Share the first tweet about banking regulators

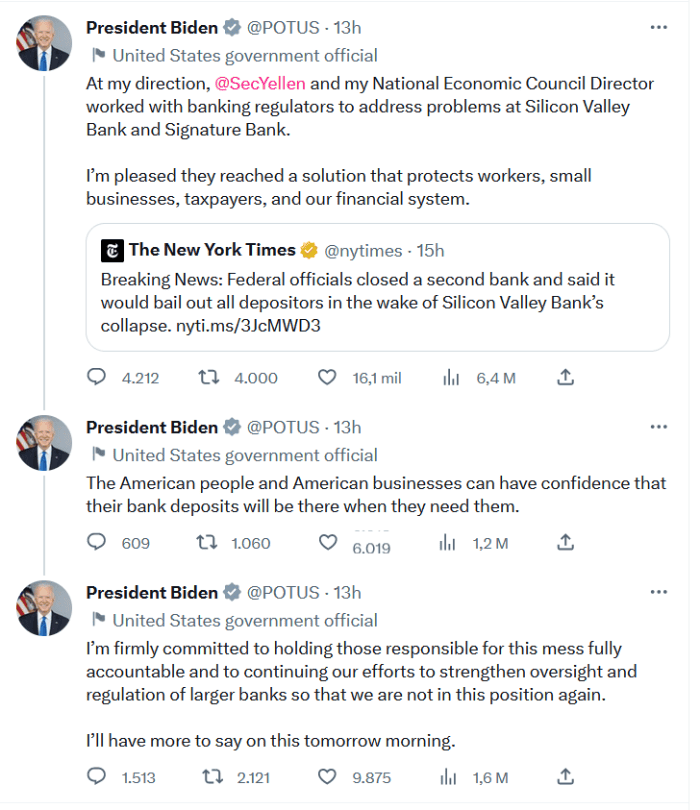565,378
